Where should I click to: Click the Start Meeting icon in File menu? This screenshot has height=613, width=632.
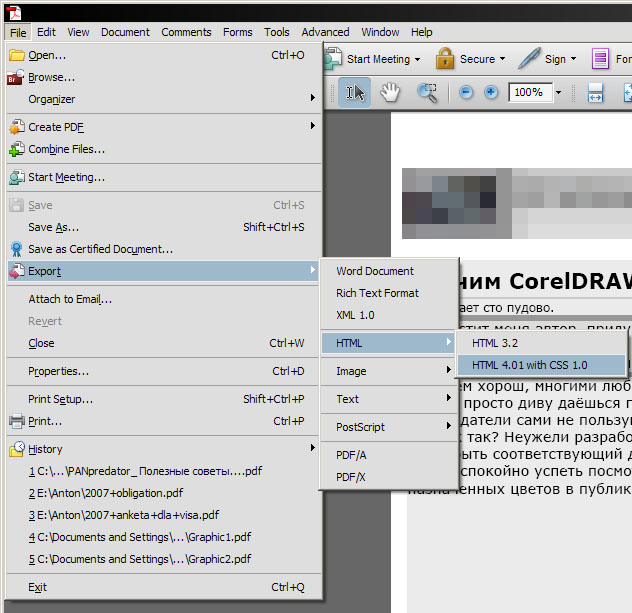click(x=17, y=177)
